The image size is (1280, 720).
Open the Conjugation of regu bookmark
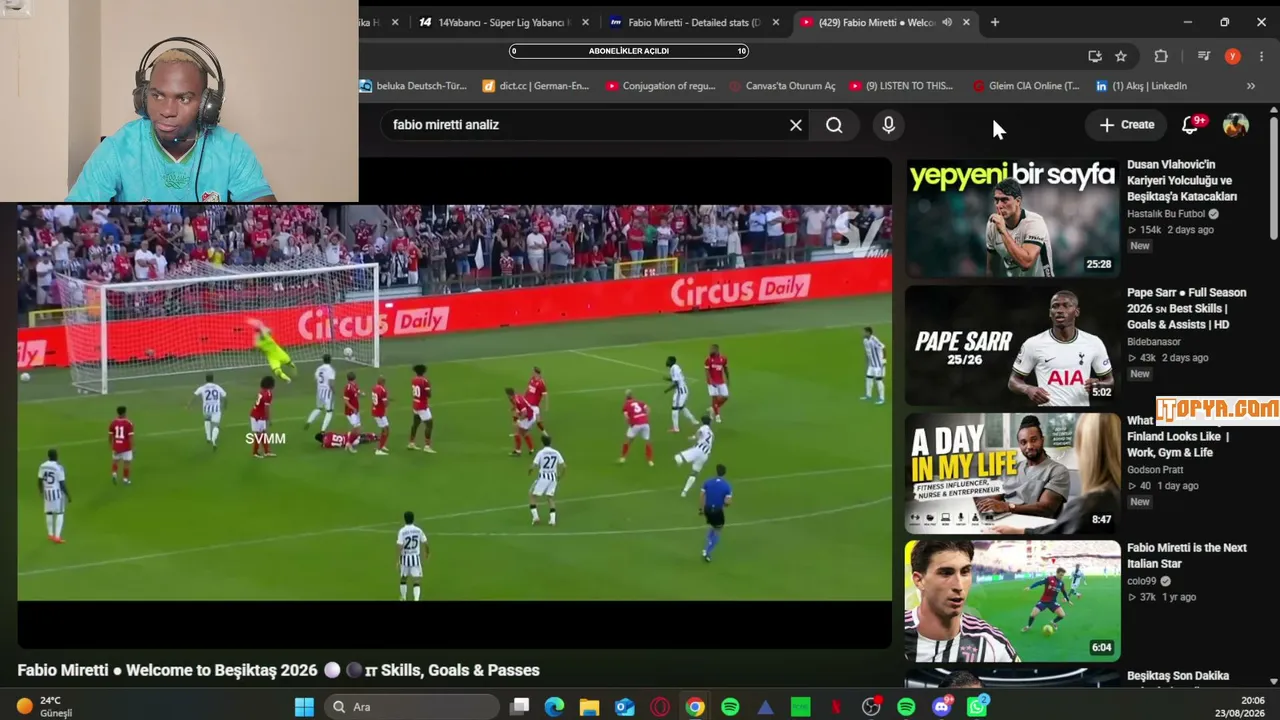pos(660,86)
